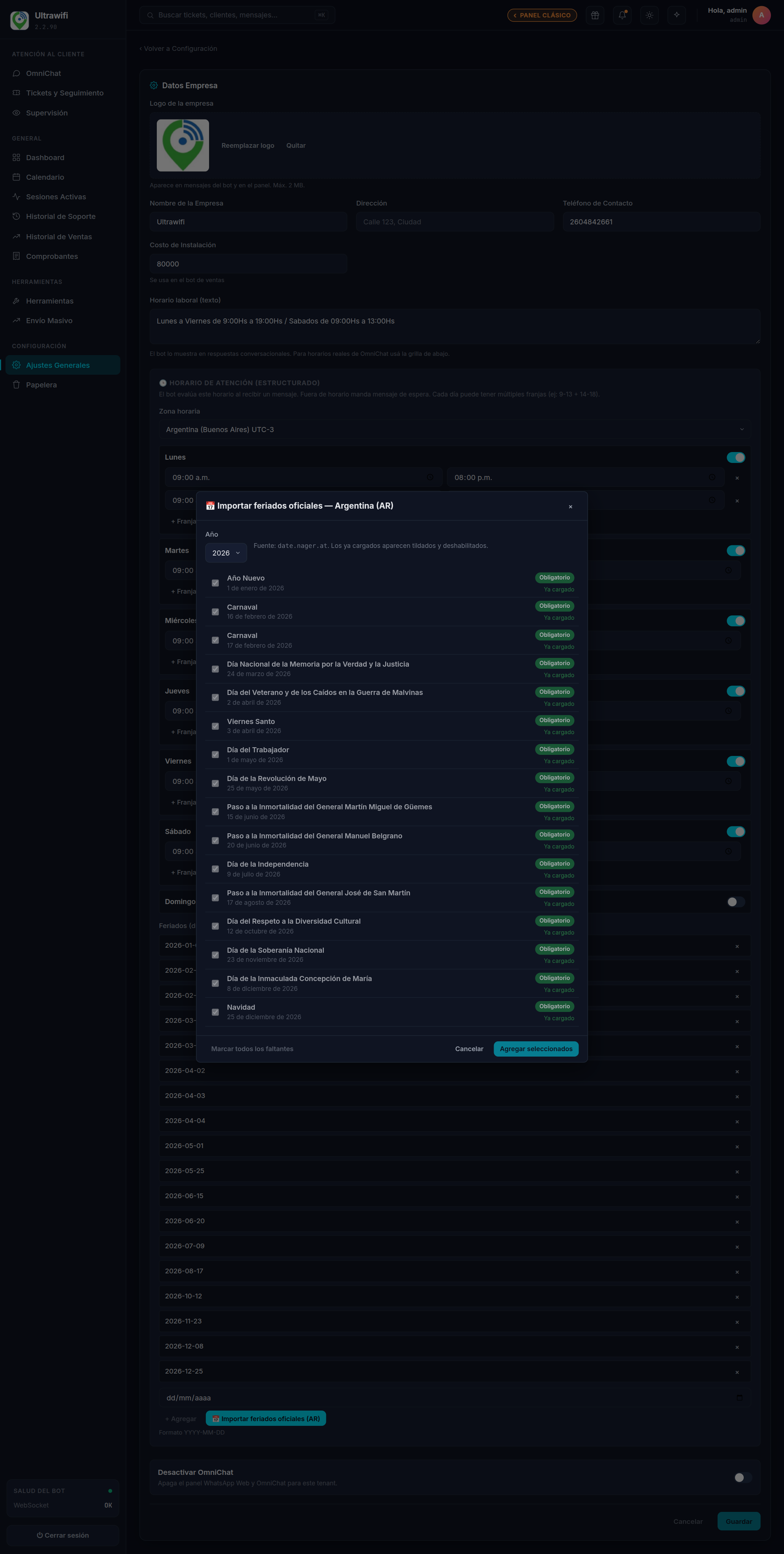Go to Tickets y Seguimiento
The image size is (784, 1554).
(x=63, y=93)
